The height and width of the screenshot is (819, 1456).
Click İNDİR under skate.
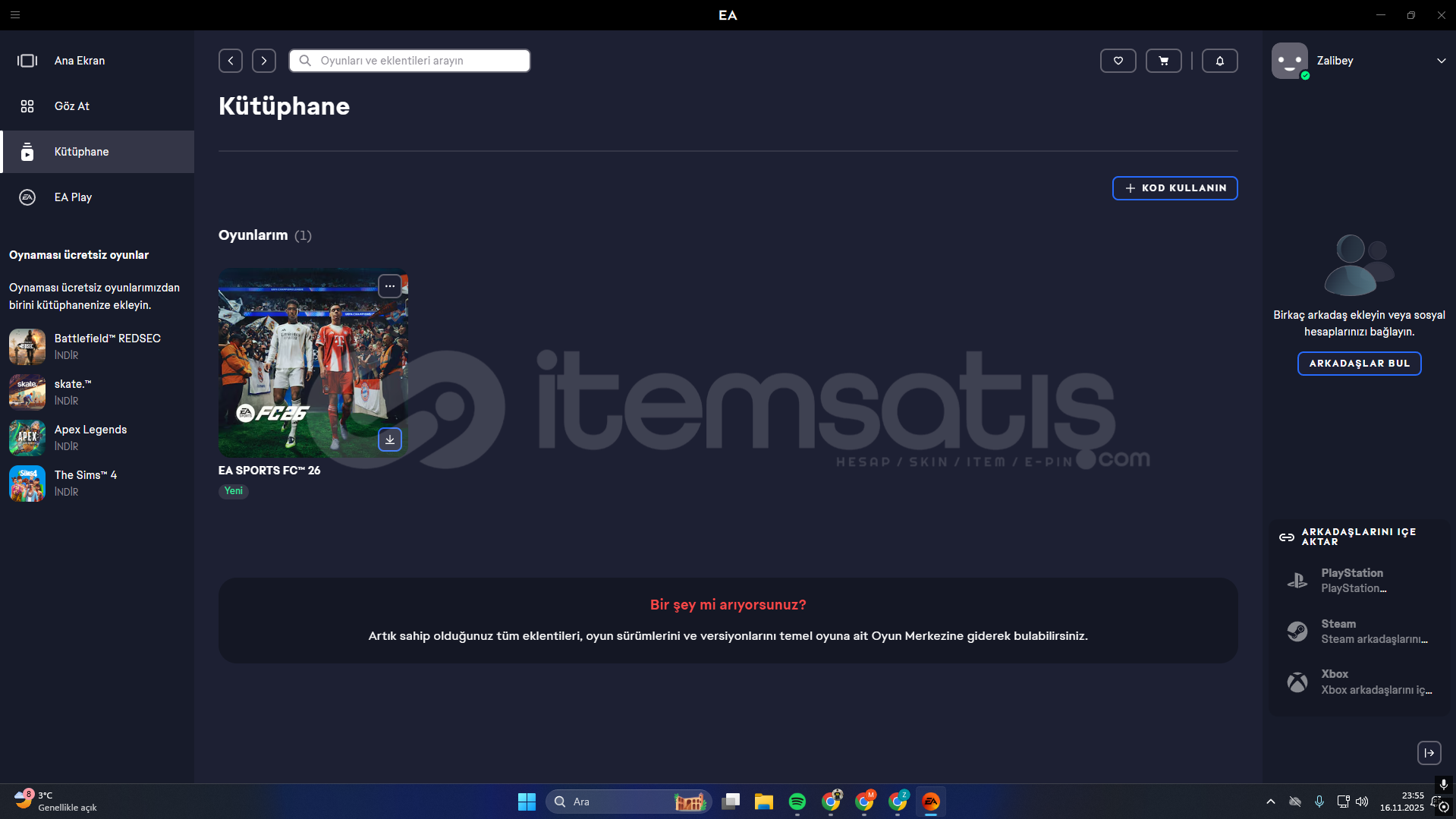[67, 401]
